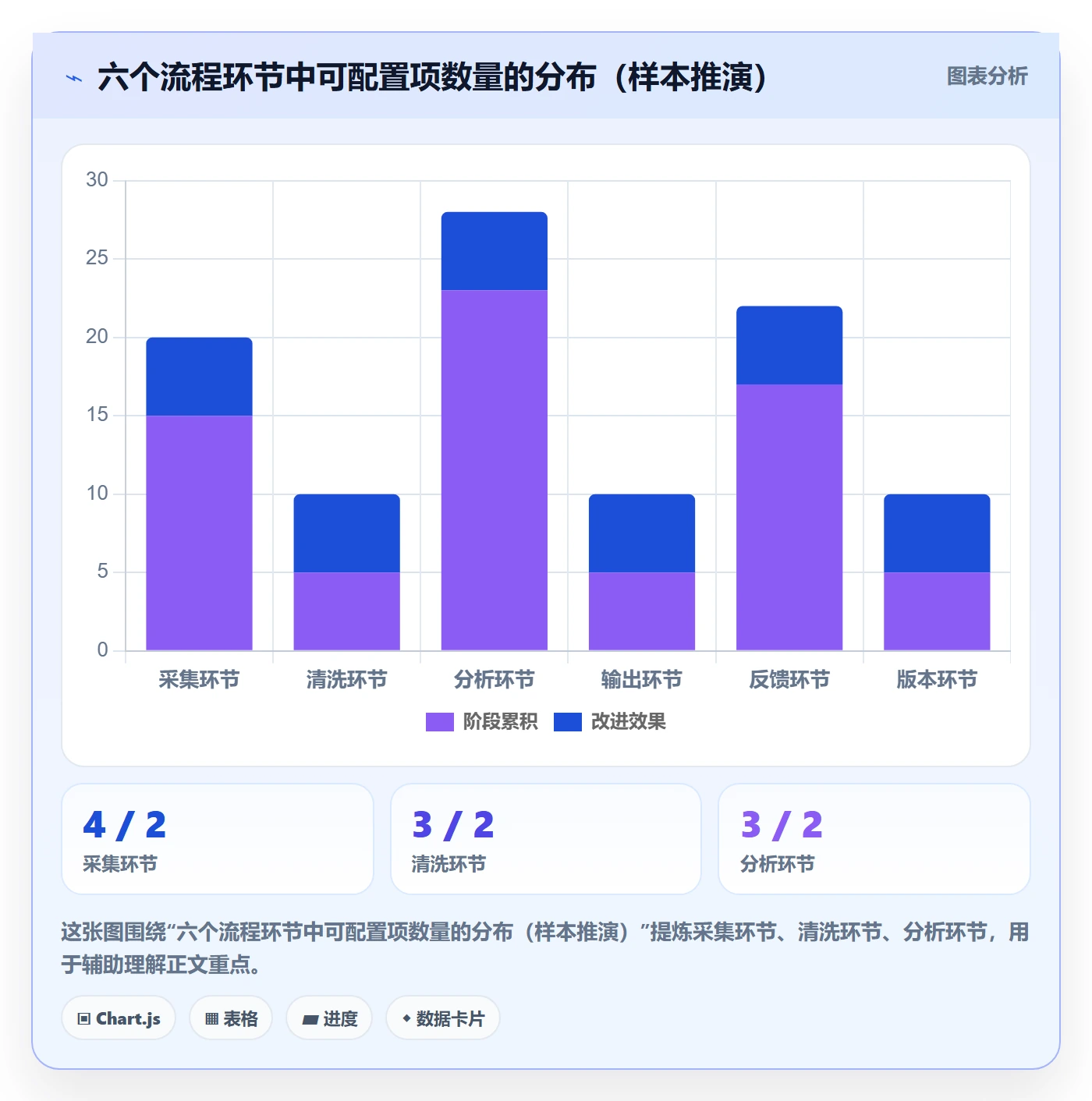Click the diamond icon in 数据卡片 tag
Image resolution: width=1092 pixels, height=1101 pixels.
(x=406, y=1018)
